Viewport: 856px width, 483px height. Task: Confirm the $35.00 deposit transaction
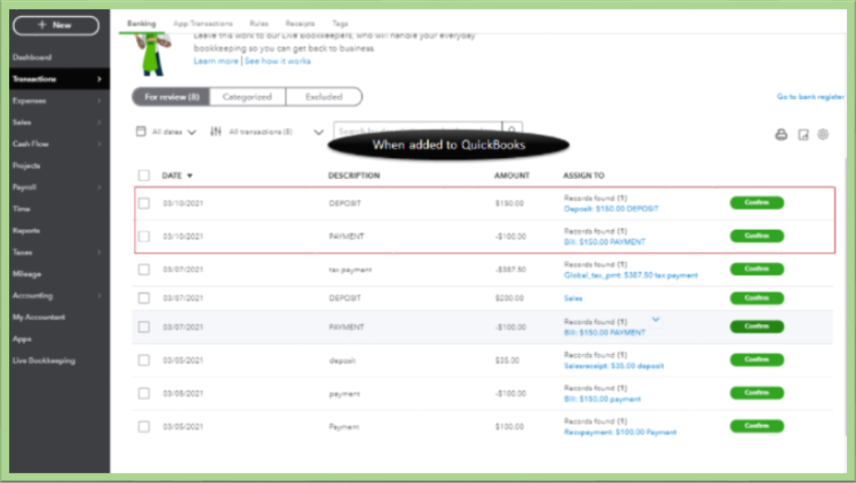(x=757, y=360)
